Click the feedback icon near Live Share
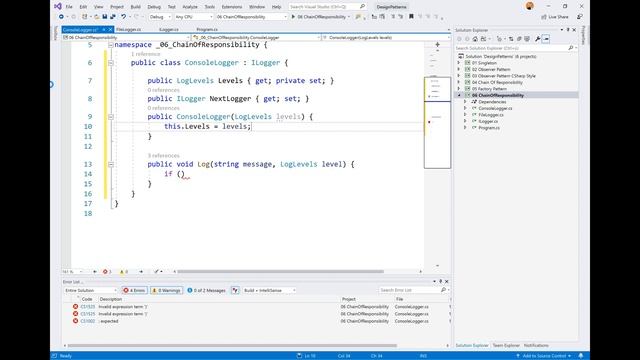This screenshot has height=360, width=640. point(580,17)
